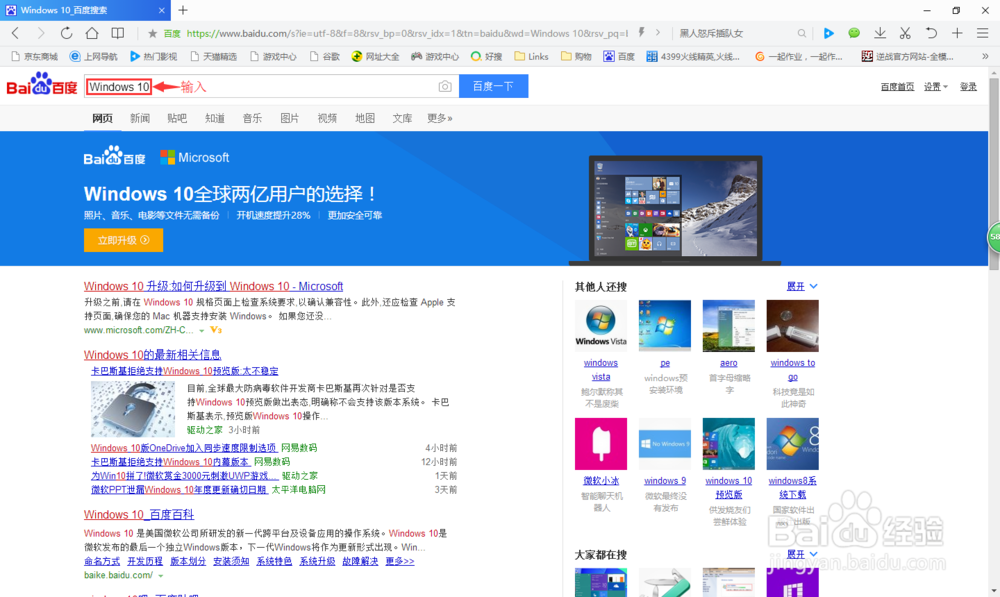The height and width of the screenshot is (597, 1000).
Task: Open the Links bookmark folder
Action: (531, 57)
